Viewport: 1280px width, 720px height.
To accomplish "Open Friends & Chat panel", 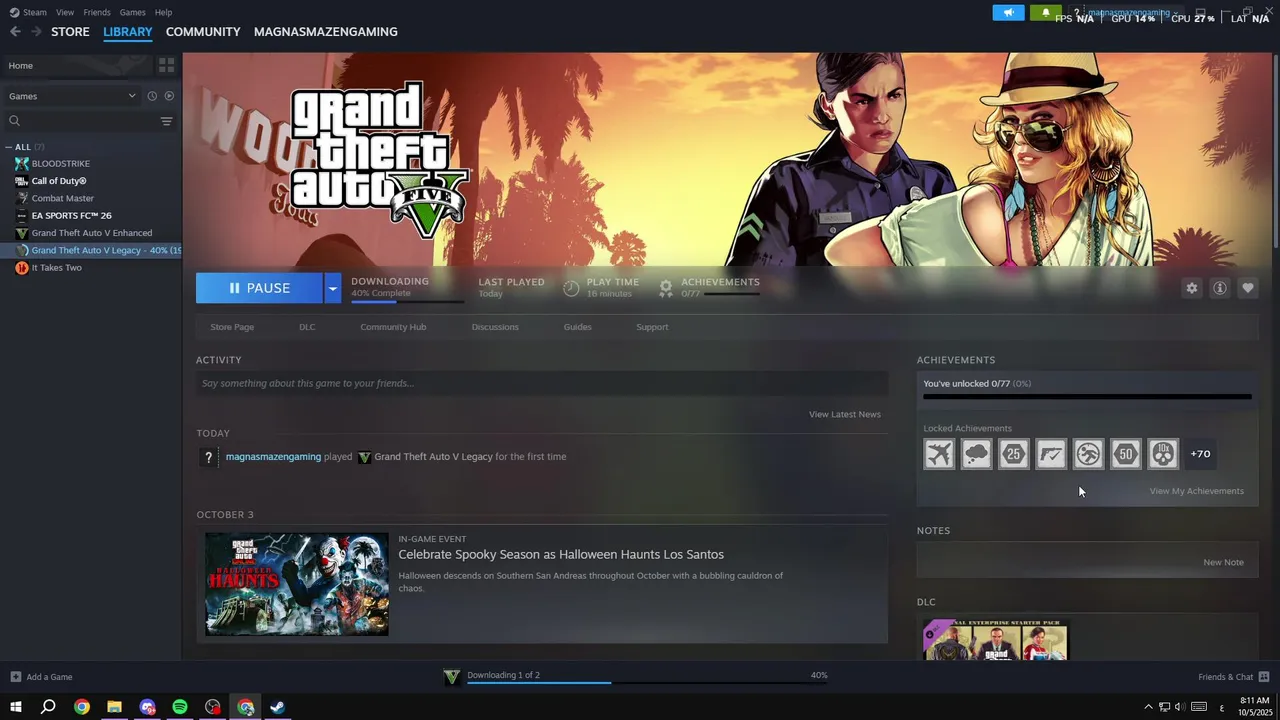I will click(1233, 677).
